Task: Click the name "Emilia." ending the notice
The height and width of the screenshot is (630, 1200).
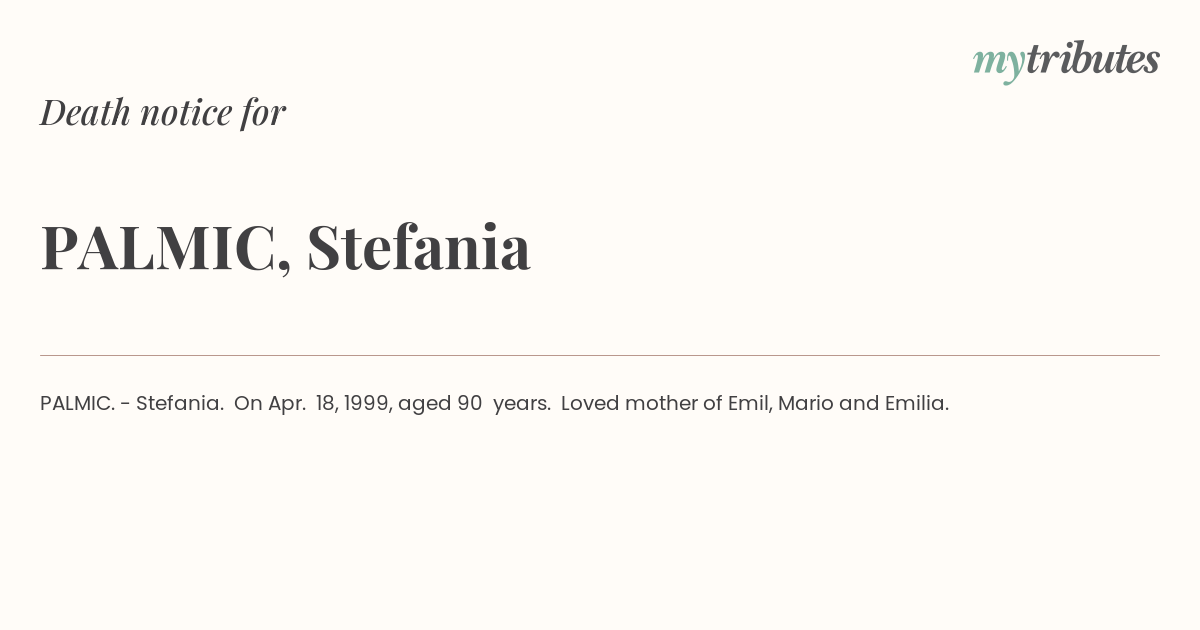Action: [x=917, y=403]
